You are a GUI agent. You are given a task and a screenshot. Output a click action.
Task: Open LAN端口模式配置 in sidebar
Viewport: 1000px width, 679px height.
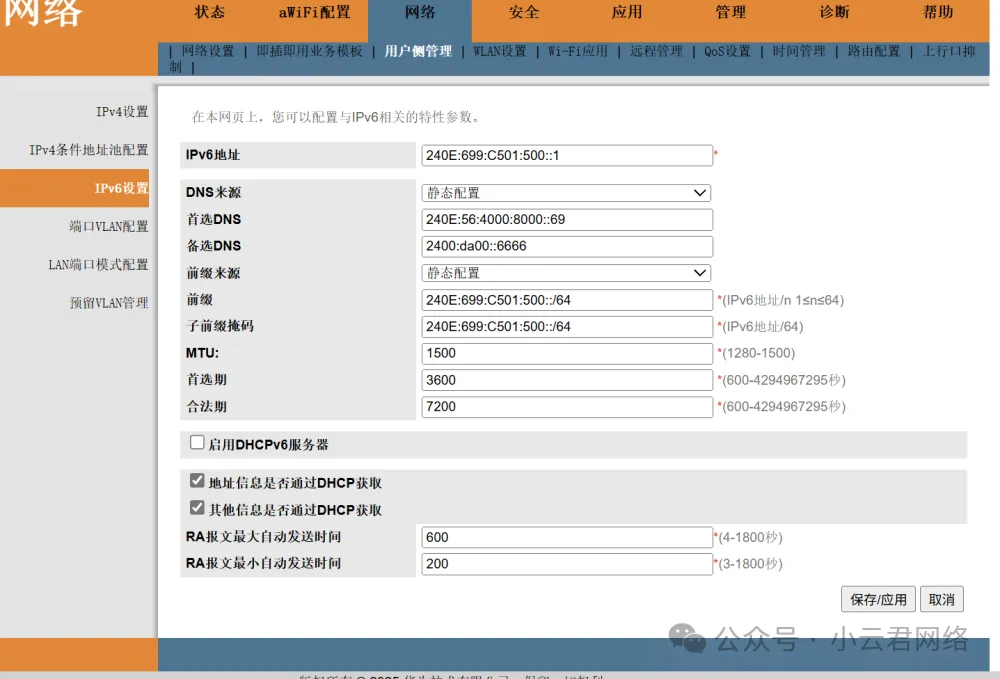pyautogui.click(x=98, y=265)
